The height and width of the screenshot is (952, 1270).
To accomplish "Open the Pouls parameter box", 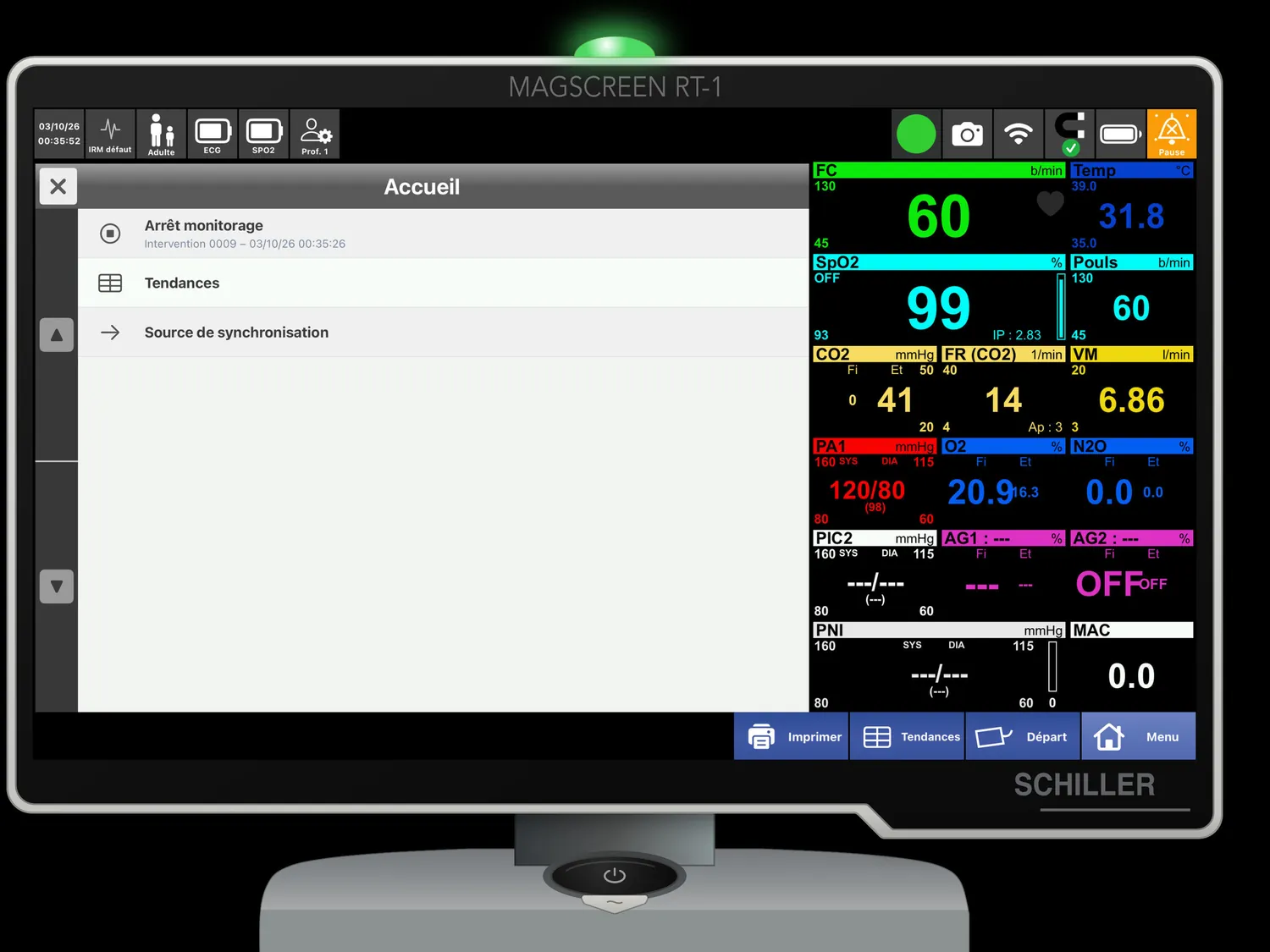I will click(1132, 299).
